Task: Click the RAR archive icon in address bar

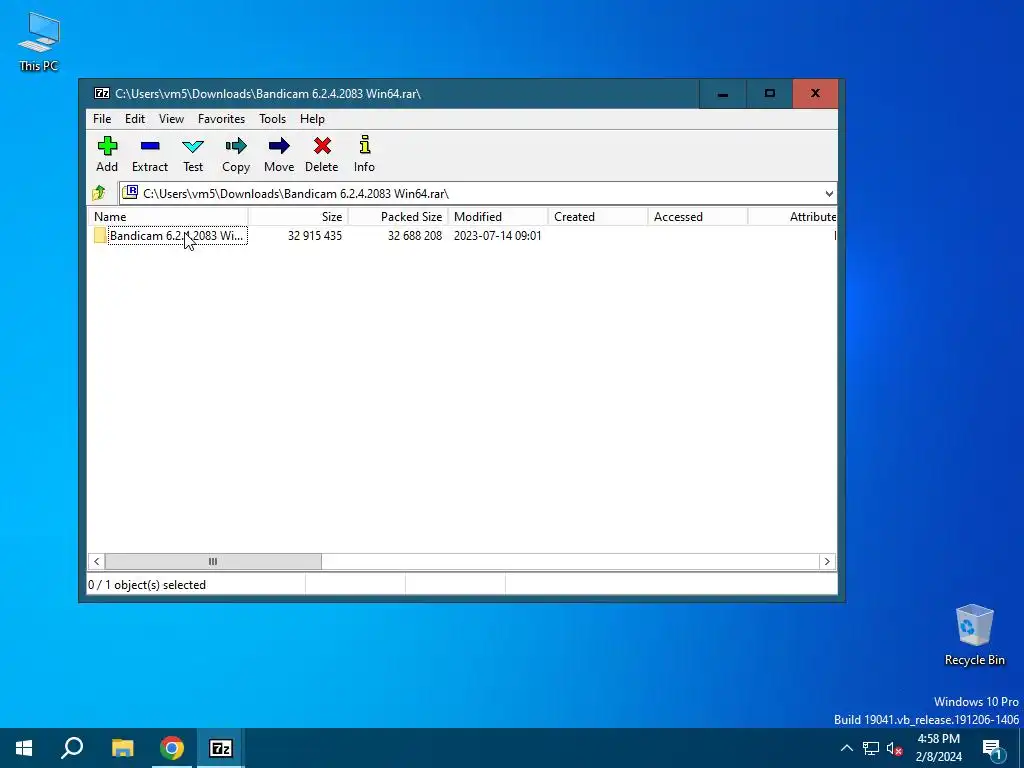Action: pyautogui.click(x=131, y=193)
